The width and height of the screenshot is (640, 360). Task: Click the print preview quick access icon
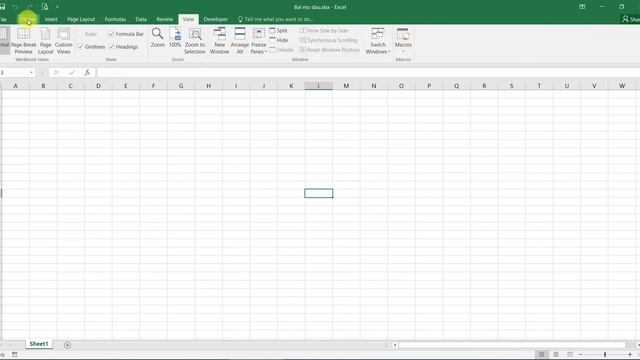tap(45, 7)
